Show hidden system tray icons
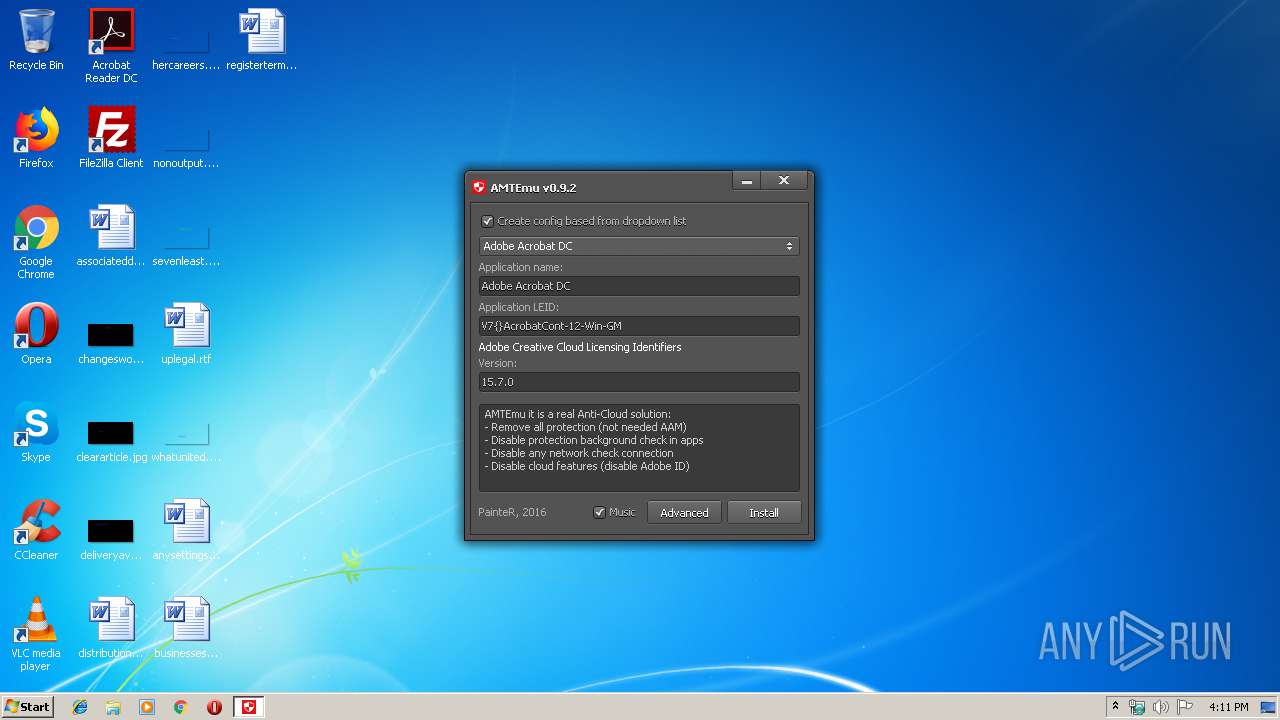This screenshot has width=1280, height=720. (x=1115, y=707)
